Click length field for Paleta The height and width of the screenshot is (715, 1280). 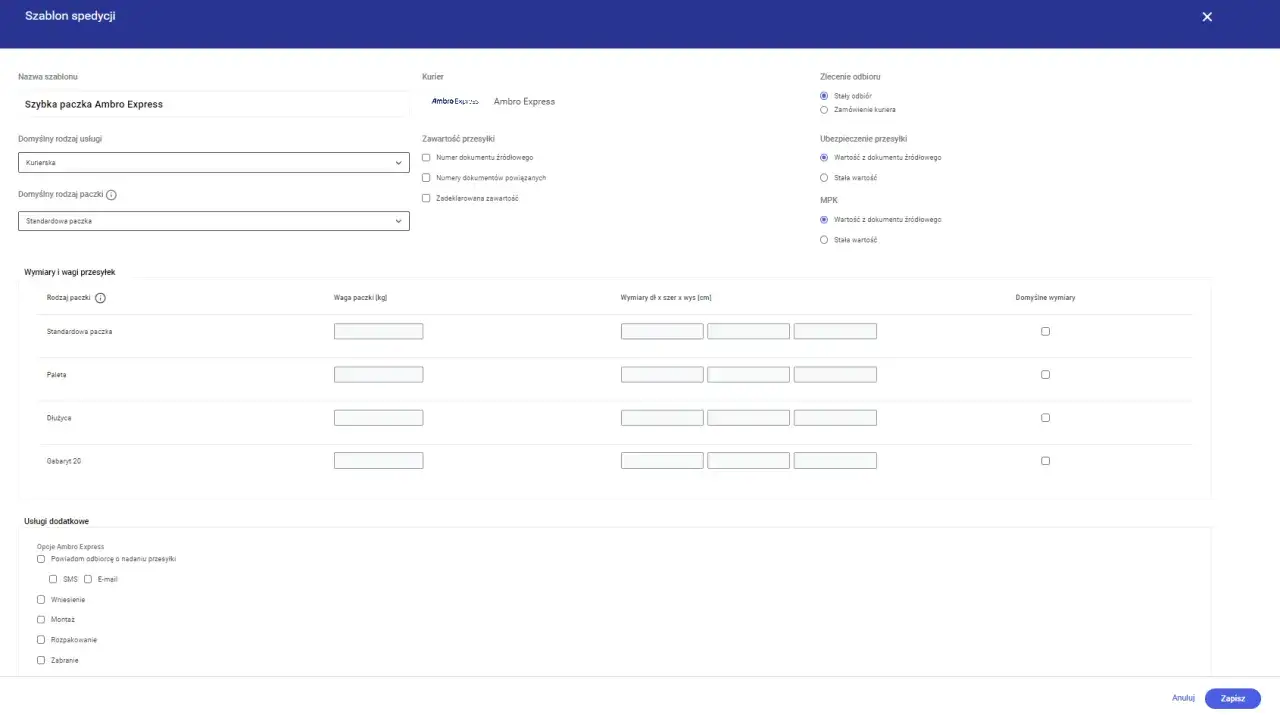pos(662,374)
